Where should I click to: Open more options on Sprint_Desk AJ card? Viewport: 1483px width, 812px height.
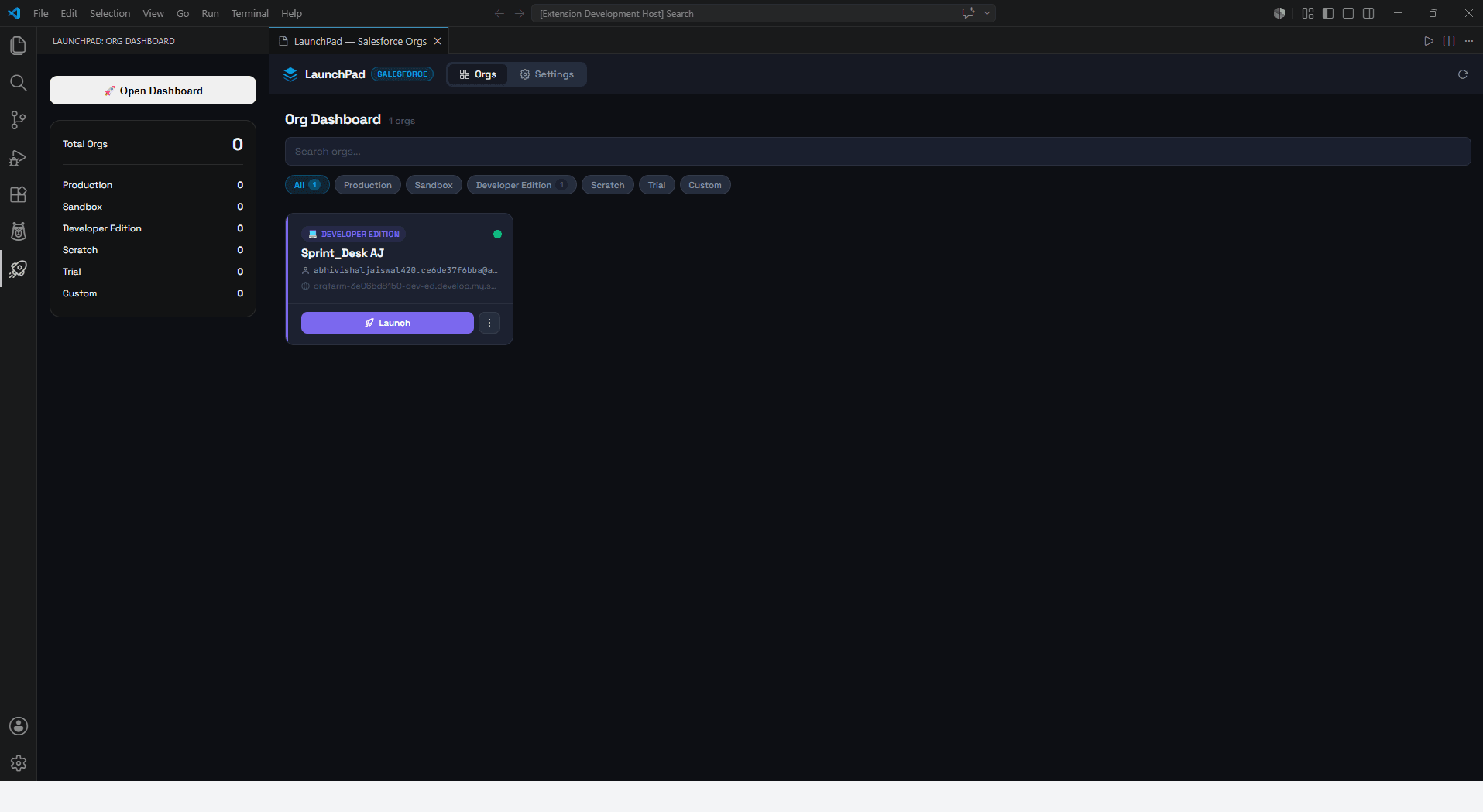[x=489, y=323]
